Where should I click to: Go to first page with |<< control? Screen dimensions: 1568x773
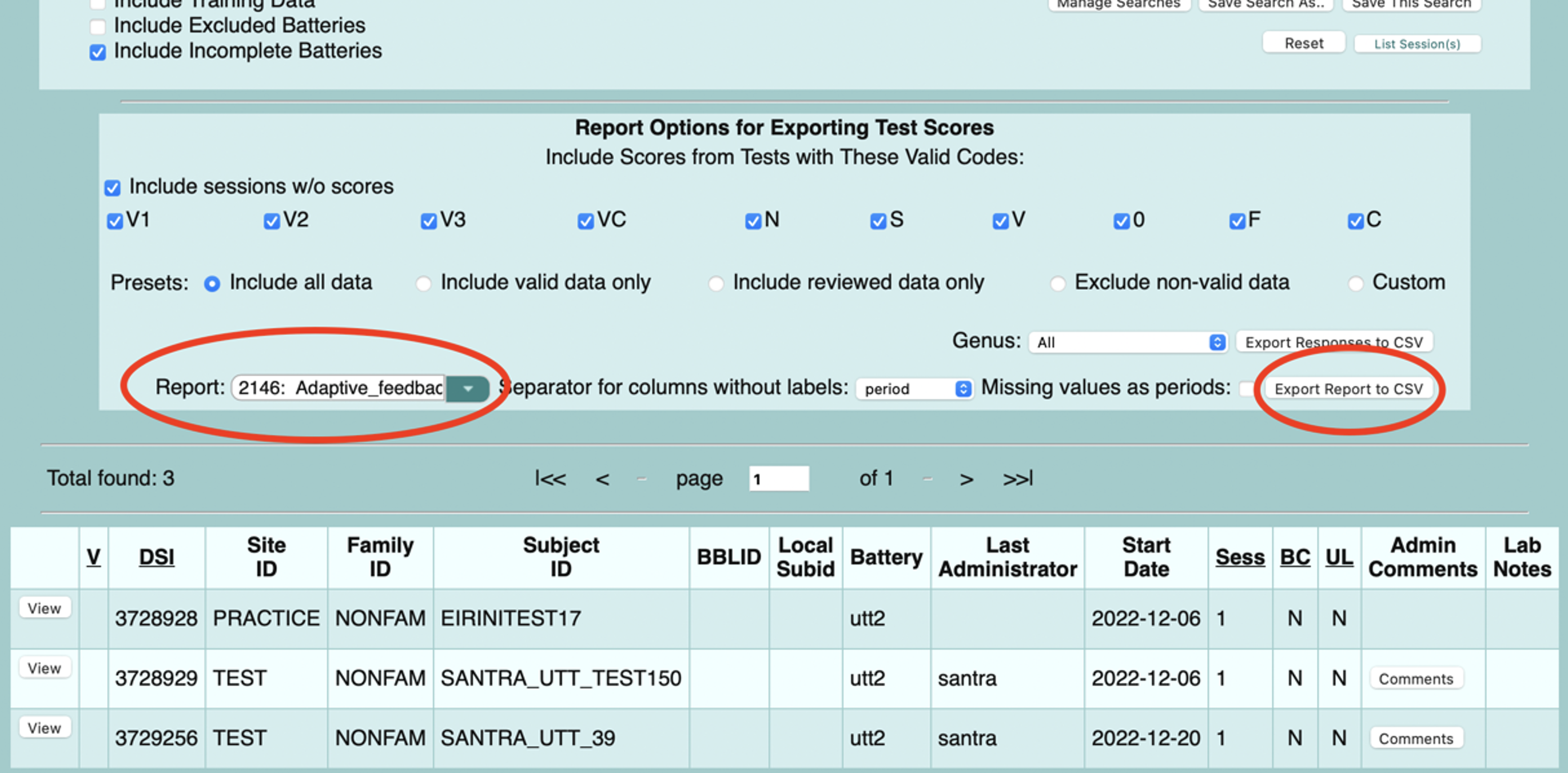(550, 479)
